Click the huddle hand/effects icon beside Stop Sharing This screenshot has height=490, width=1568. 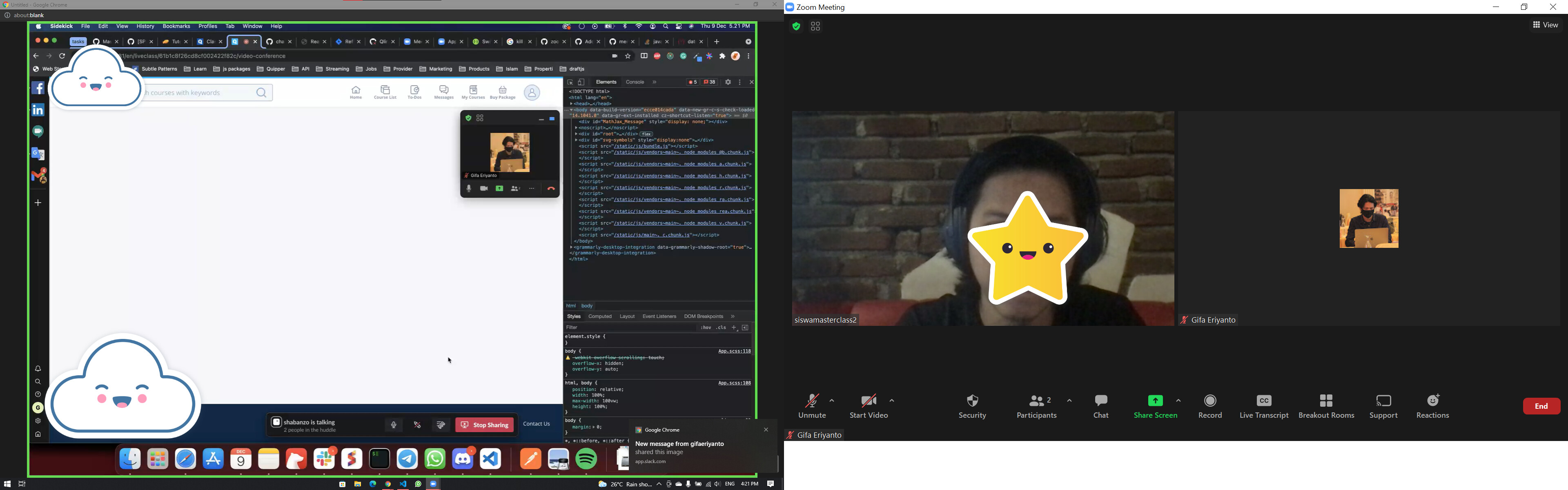441,425
